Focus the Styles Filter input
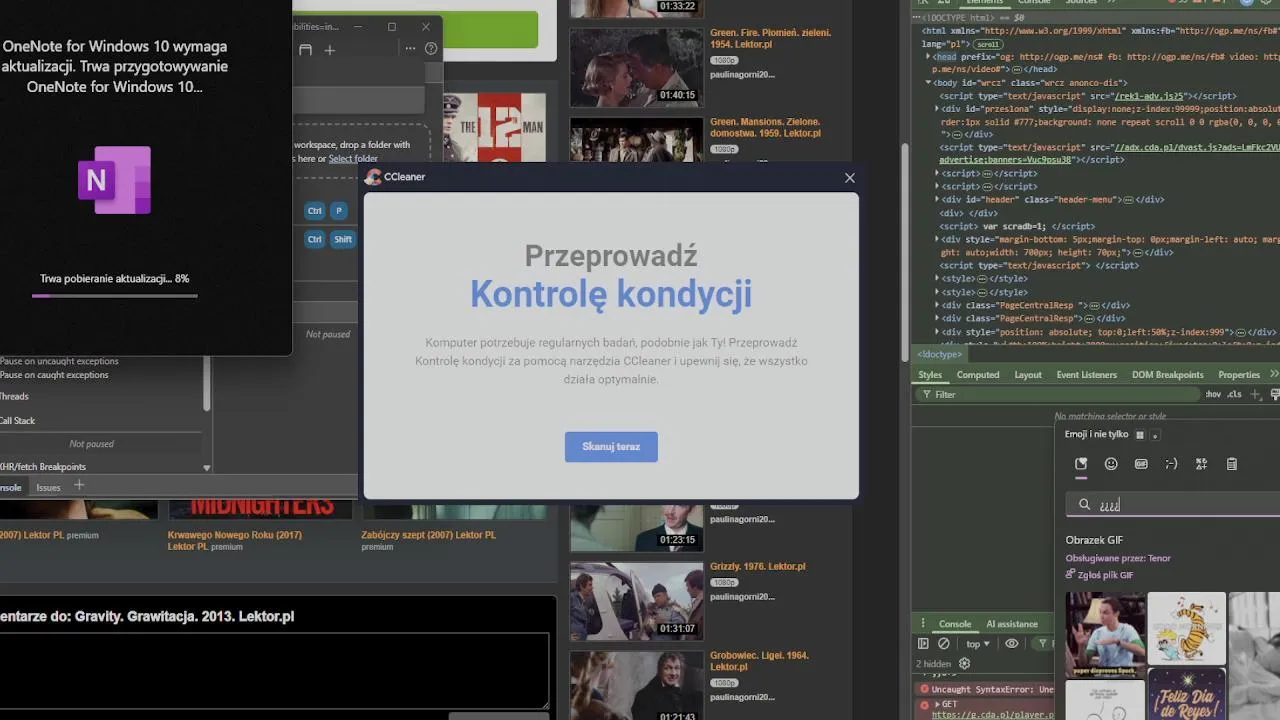 (x=1060, y=395)
